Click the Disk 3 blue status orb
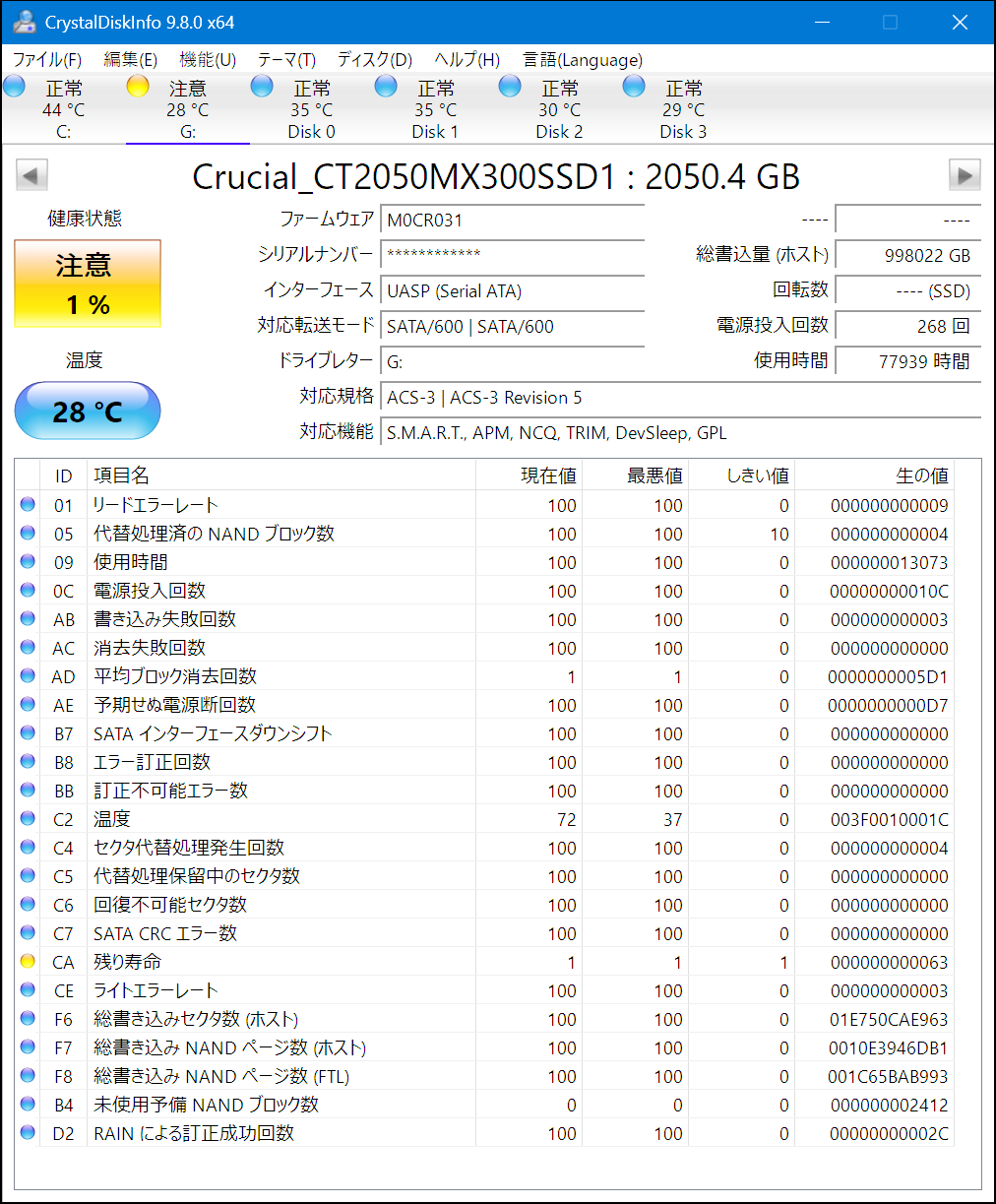Screen dimensions: 996x1204 tap(634, 87)
